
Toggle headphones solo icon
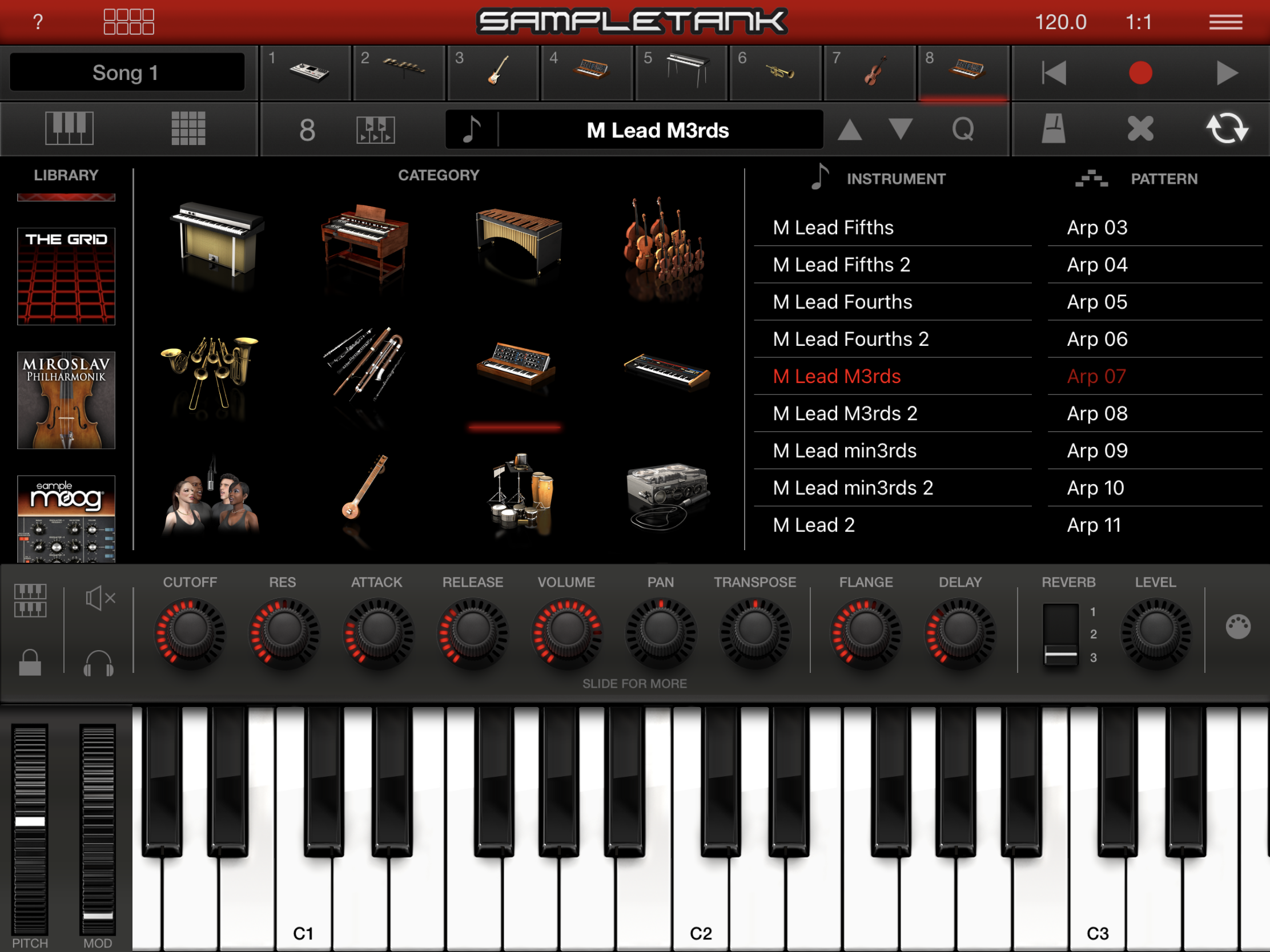pos(98,664)
